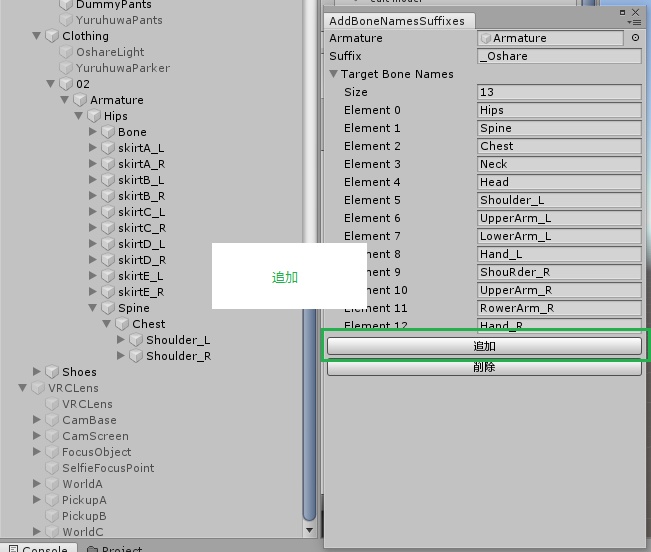This screenshot has width=651, height=552.
Task: Expand the CamBase node
Action: tap(37, 420)
